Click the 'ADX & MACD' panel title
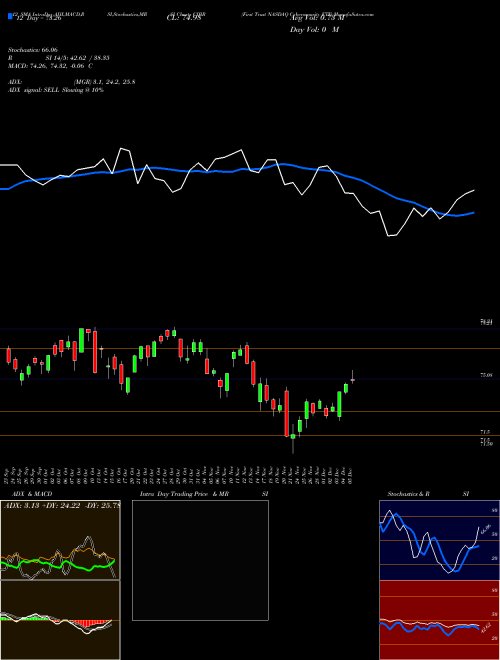 [x=32, y=494]
